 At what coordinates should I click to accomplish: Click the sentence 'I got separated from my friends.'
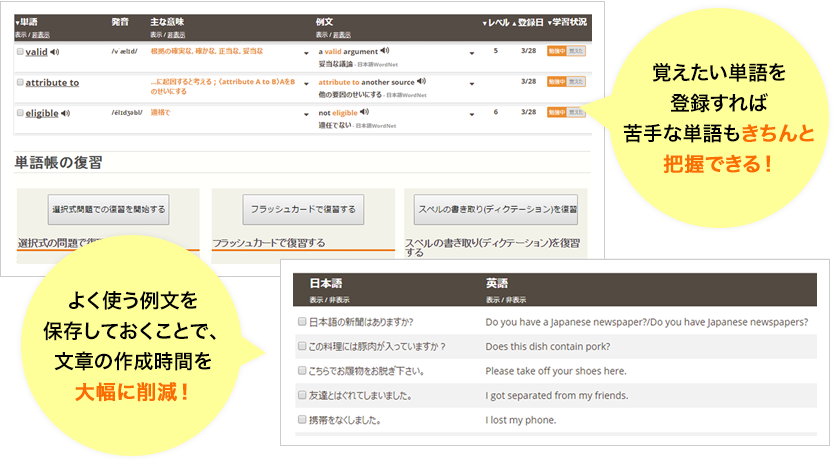[x=557, y=395]
